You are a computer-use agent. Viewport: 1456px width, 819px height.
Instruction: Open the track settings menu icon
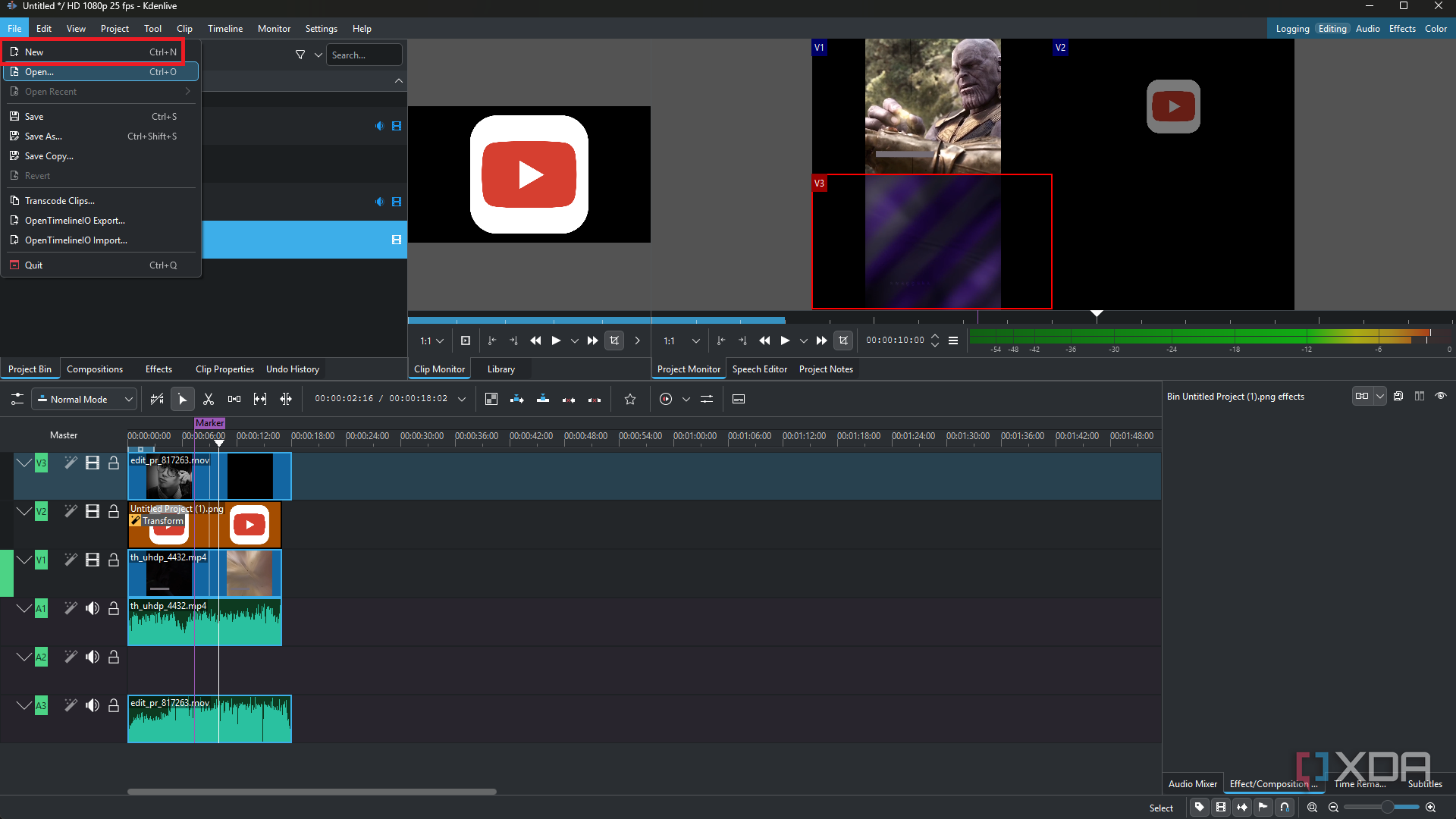coord(17,400)
